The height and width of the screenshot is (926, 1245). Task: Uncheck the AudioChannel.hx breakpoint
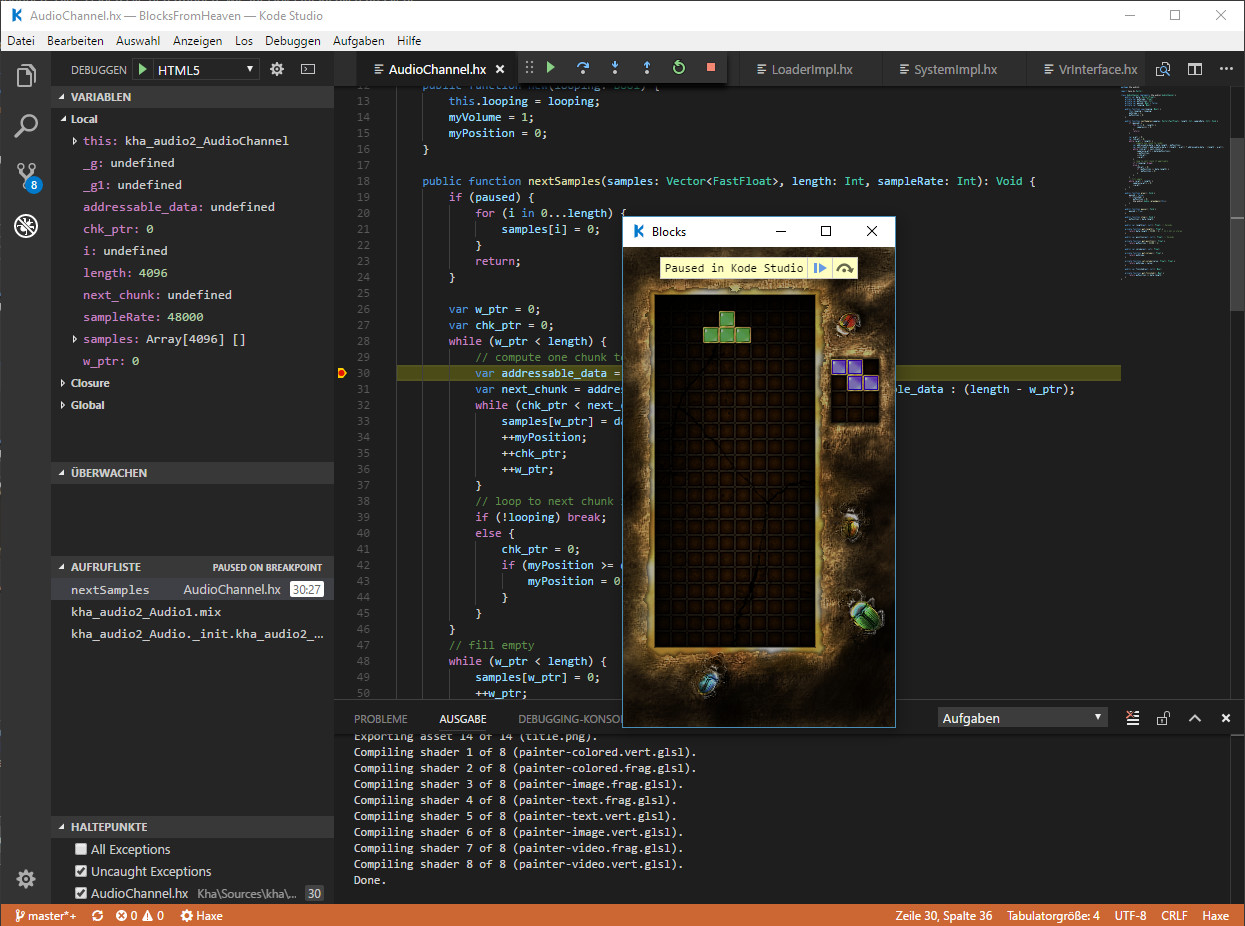tap(81, 893)
